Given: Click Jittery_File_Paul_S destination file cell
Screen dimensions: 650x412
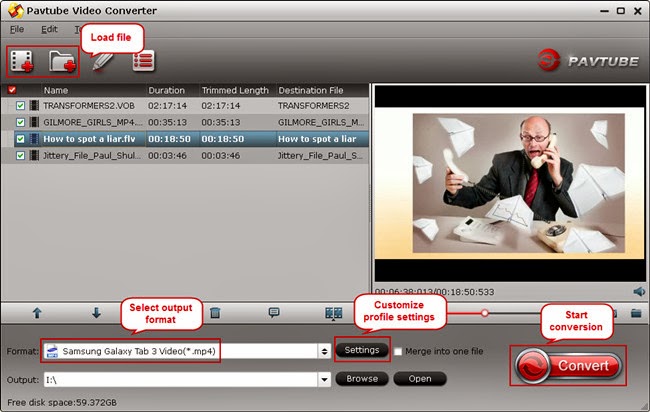Looking at the screenshot, I should coord(320,155).
